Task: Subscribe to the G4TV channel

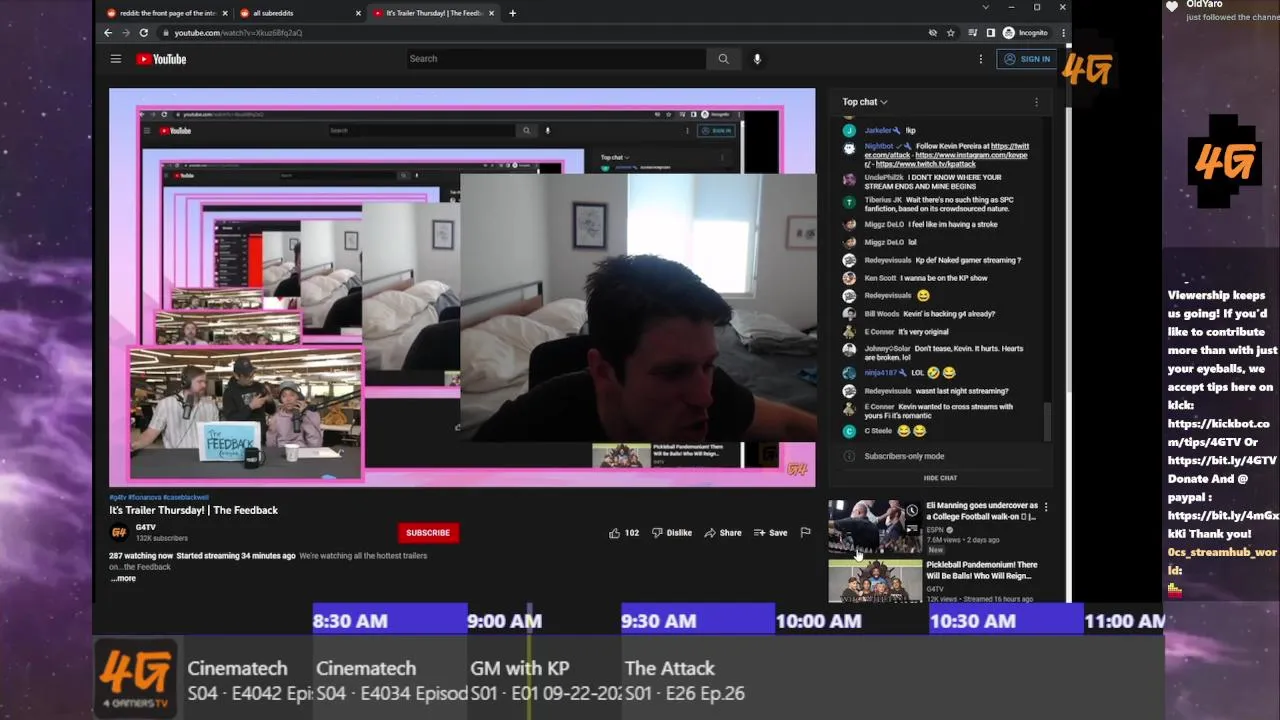Action: (427, 533)
